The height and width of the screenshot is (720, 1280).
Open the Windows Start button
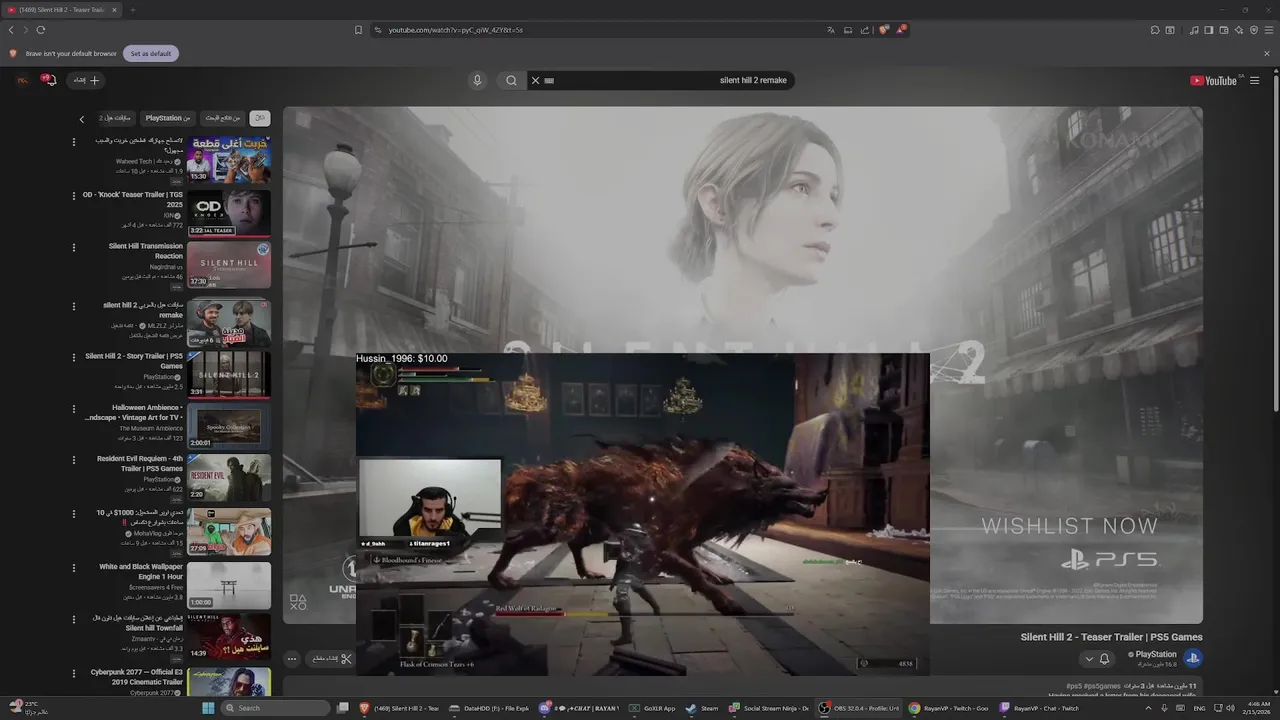click(208, 708)
